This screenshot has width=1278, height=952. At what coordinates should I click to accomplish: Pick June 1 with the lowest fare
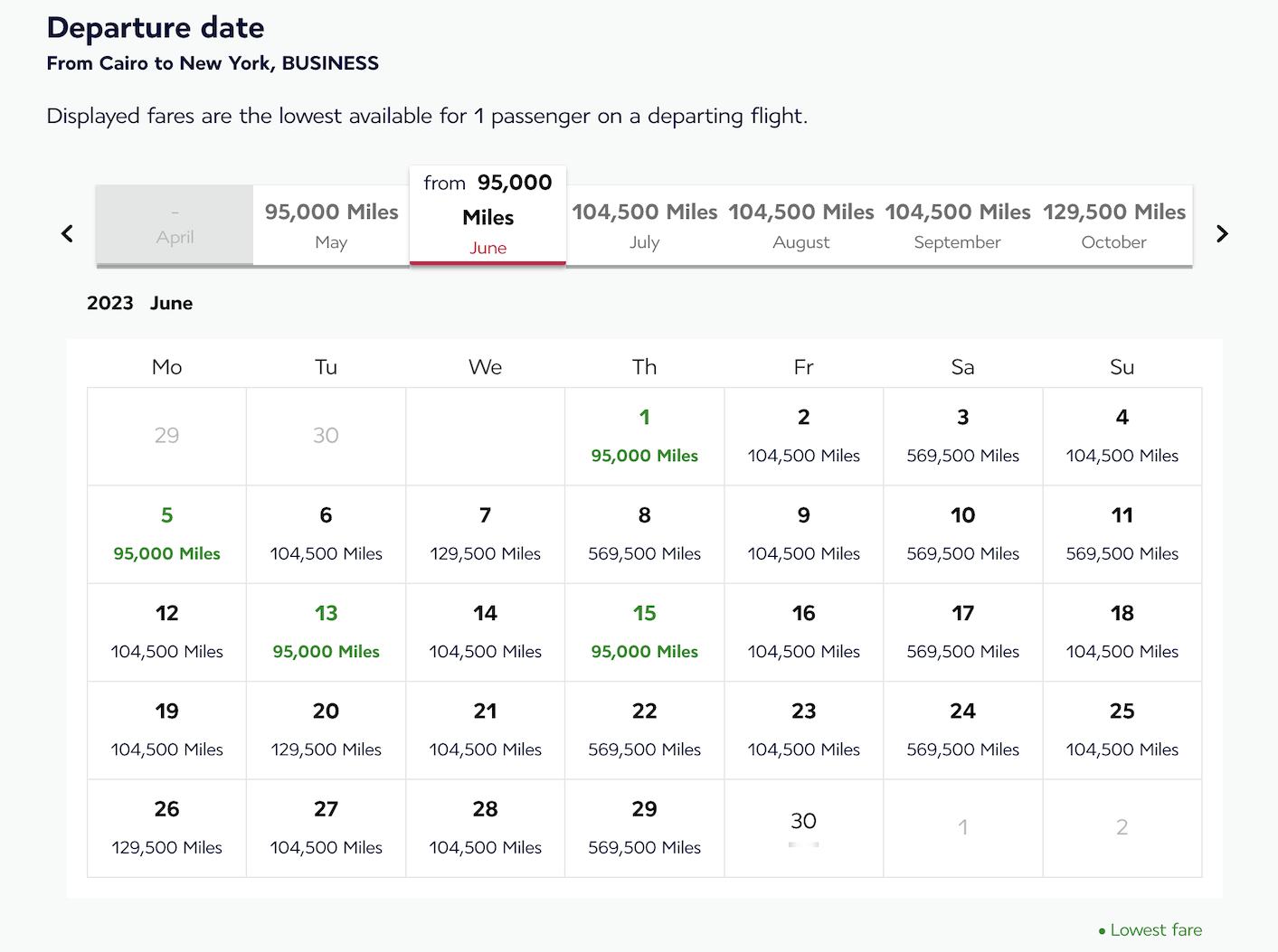(644, 436)
